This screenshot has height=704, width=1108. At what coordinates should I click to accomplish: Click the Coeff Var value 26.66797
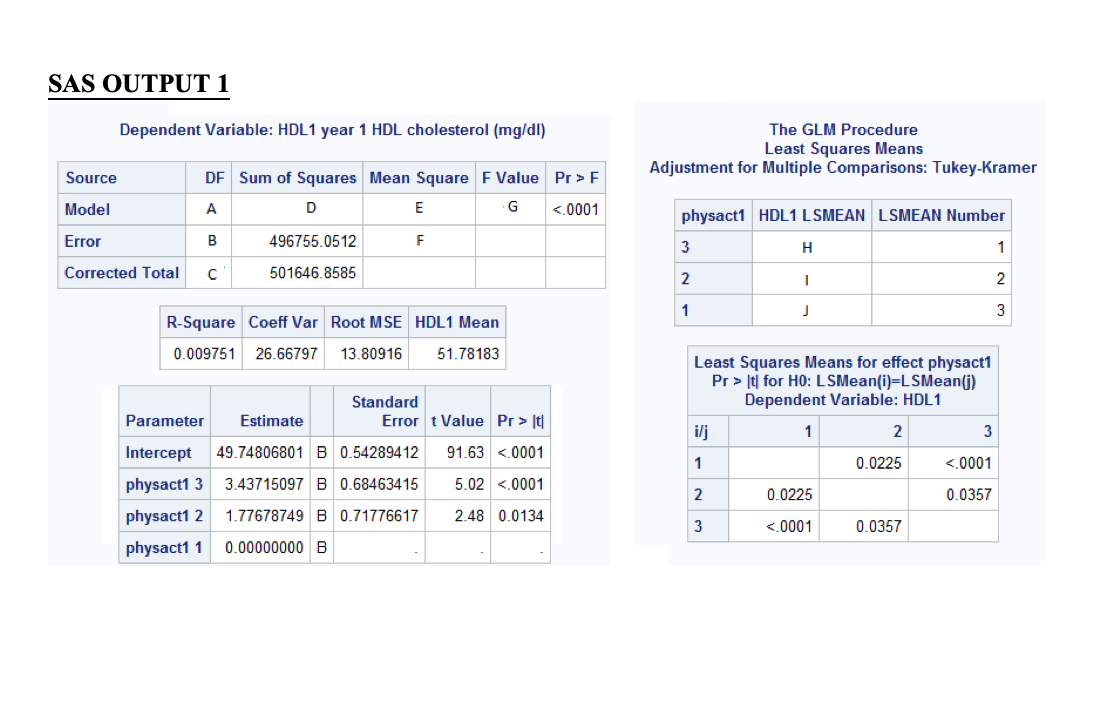click(286, 353)
